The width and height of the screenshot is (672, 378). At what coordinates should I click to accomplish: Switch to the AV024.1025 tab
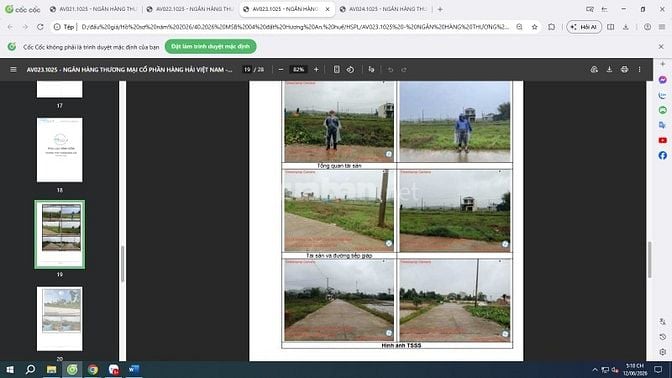tap(383, 9)
